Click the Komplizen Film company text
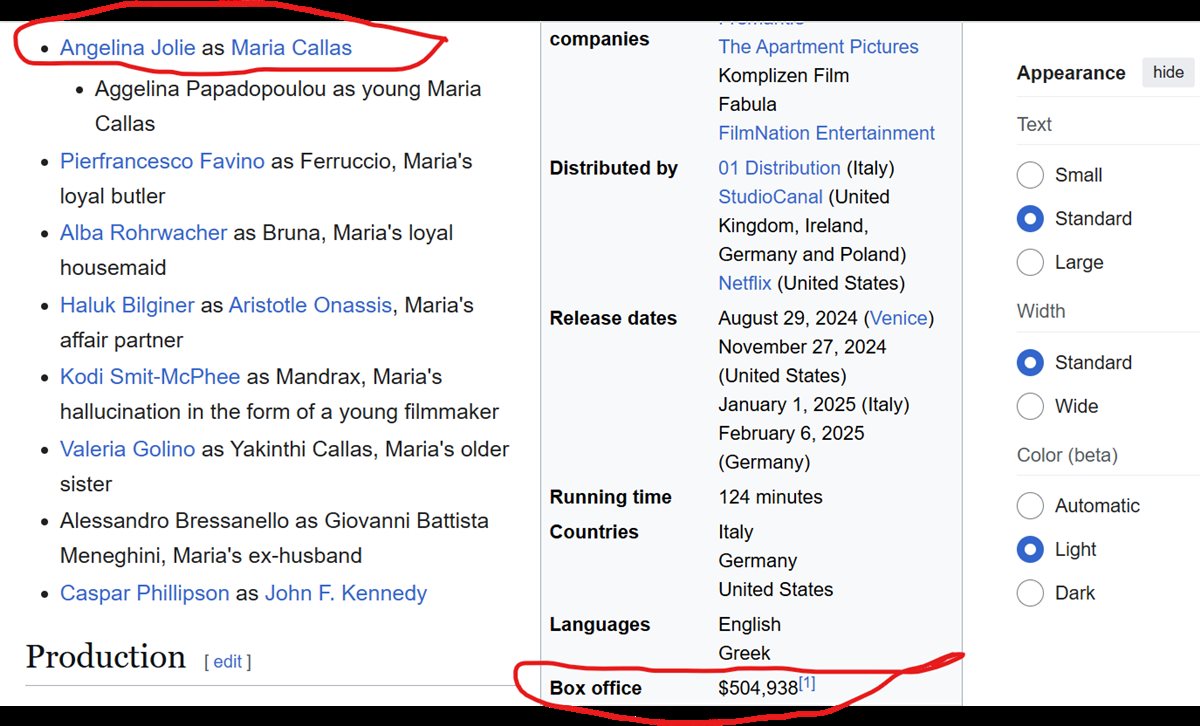The width and height of the screenshot is (1200, 726). pos(783,75)
